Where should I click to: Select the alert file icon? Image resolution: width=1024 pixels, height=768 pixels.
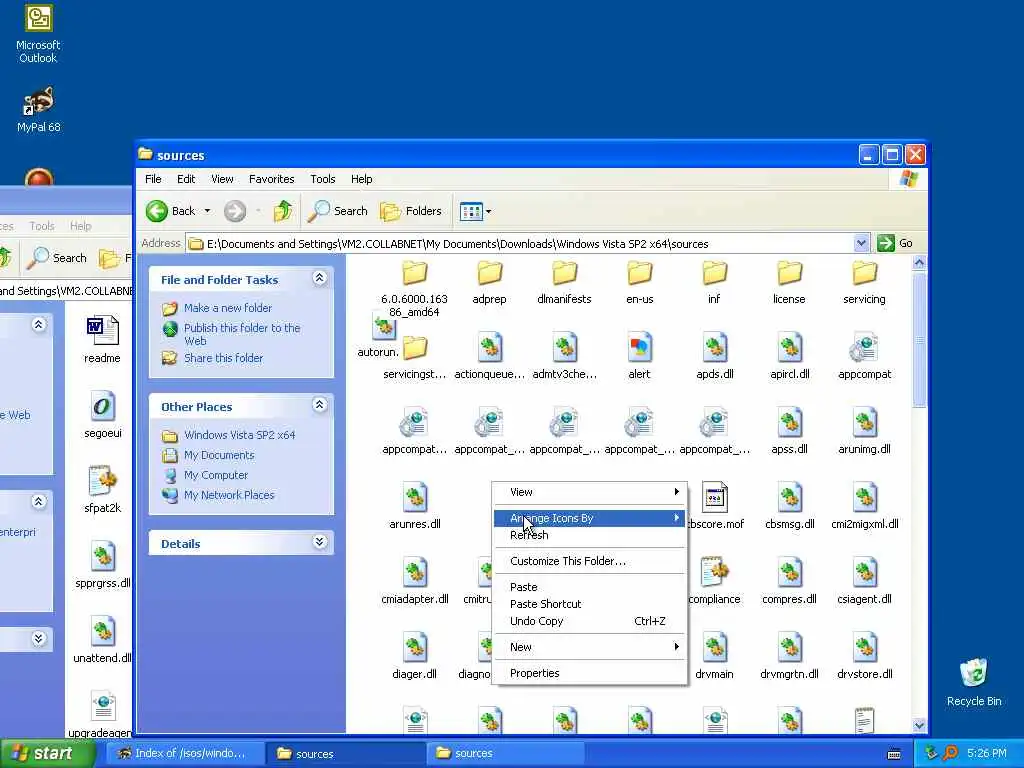pos(639,347)
